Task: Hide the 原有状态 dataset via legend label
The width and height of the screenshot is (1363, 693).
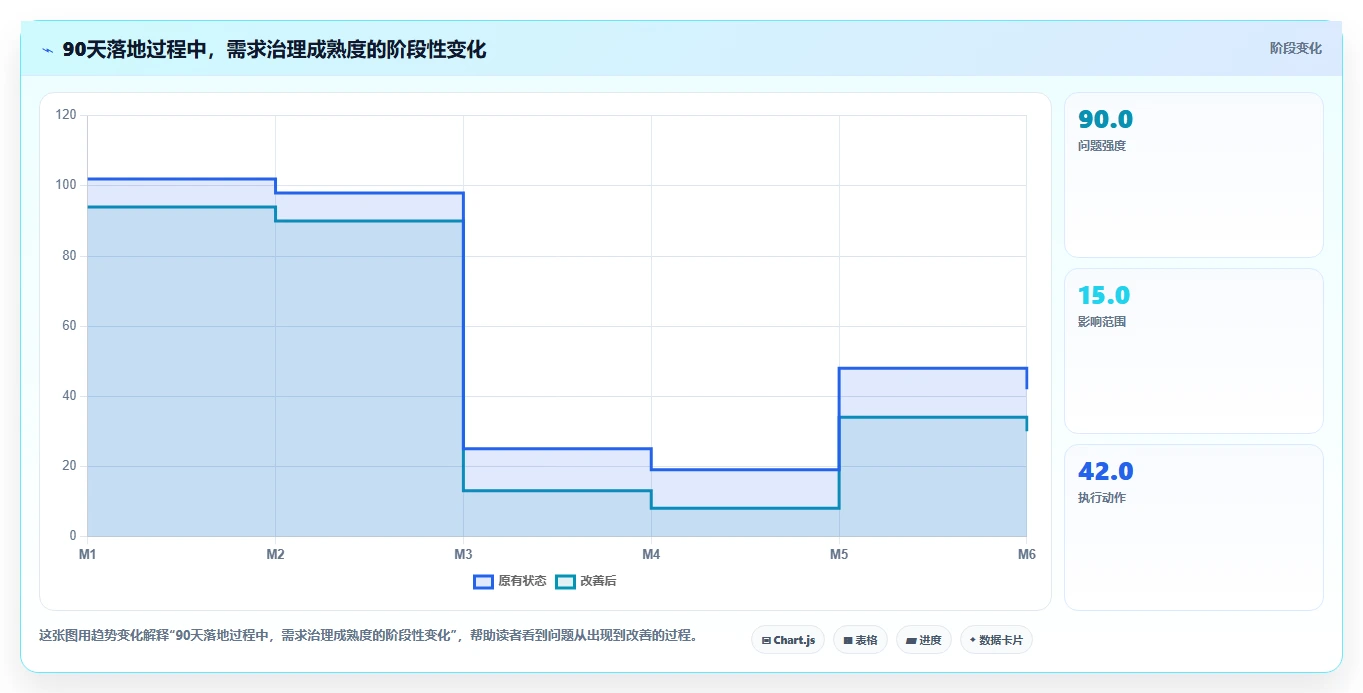Action: [522, 581]
